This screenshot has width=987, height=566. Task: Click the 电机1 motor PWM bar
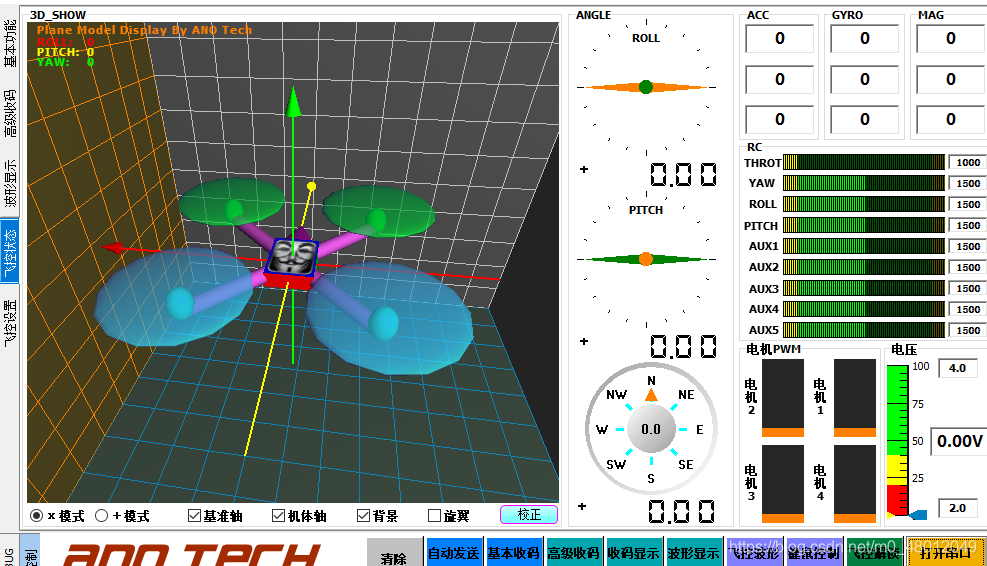[x=855, y=398]
